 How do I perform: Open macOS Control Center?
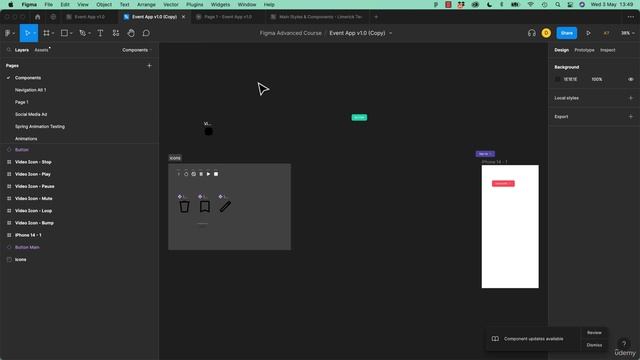click(570, 4)
